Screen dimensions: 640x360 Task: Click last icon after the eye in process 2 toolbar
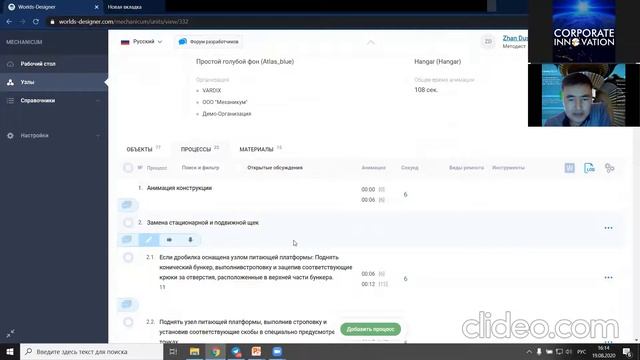coord(190,240)
